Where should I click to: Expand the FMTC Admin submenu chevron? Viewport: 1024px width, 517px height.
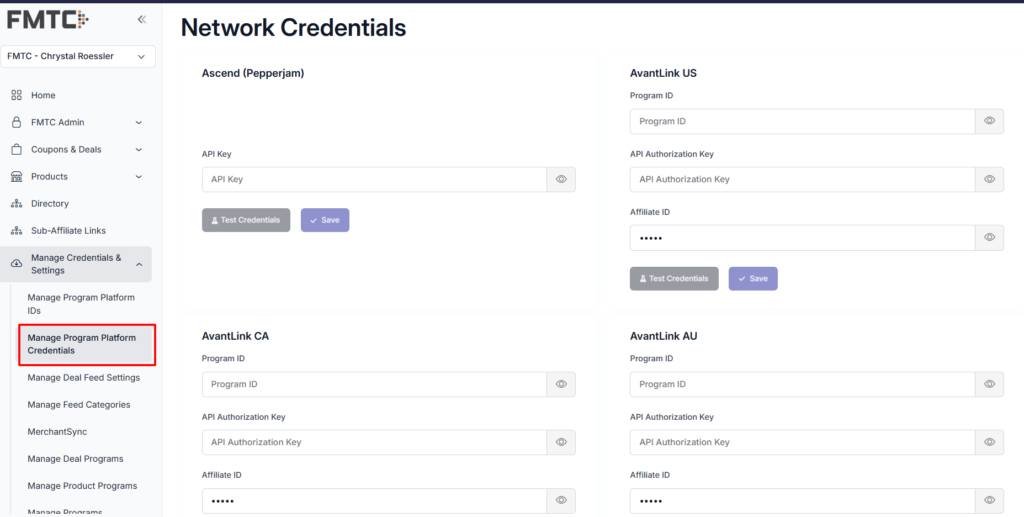pos(139,122)
